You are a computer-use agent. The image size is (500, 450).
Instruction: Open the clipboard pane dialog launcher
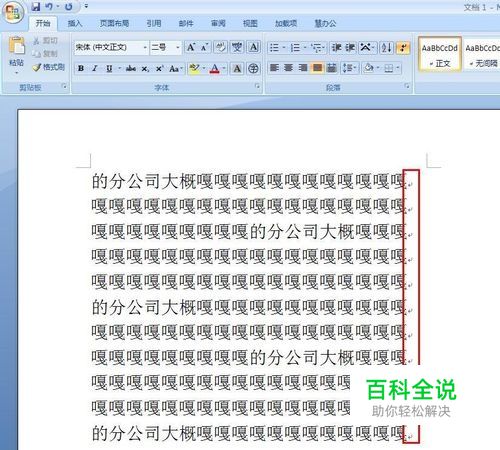(64, 87)
